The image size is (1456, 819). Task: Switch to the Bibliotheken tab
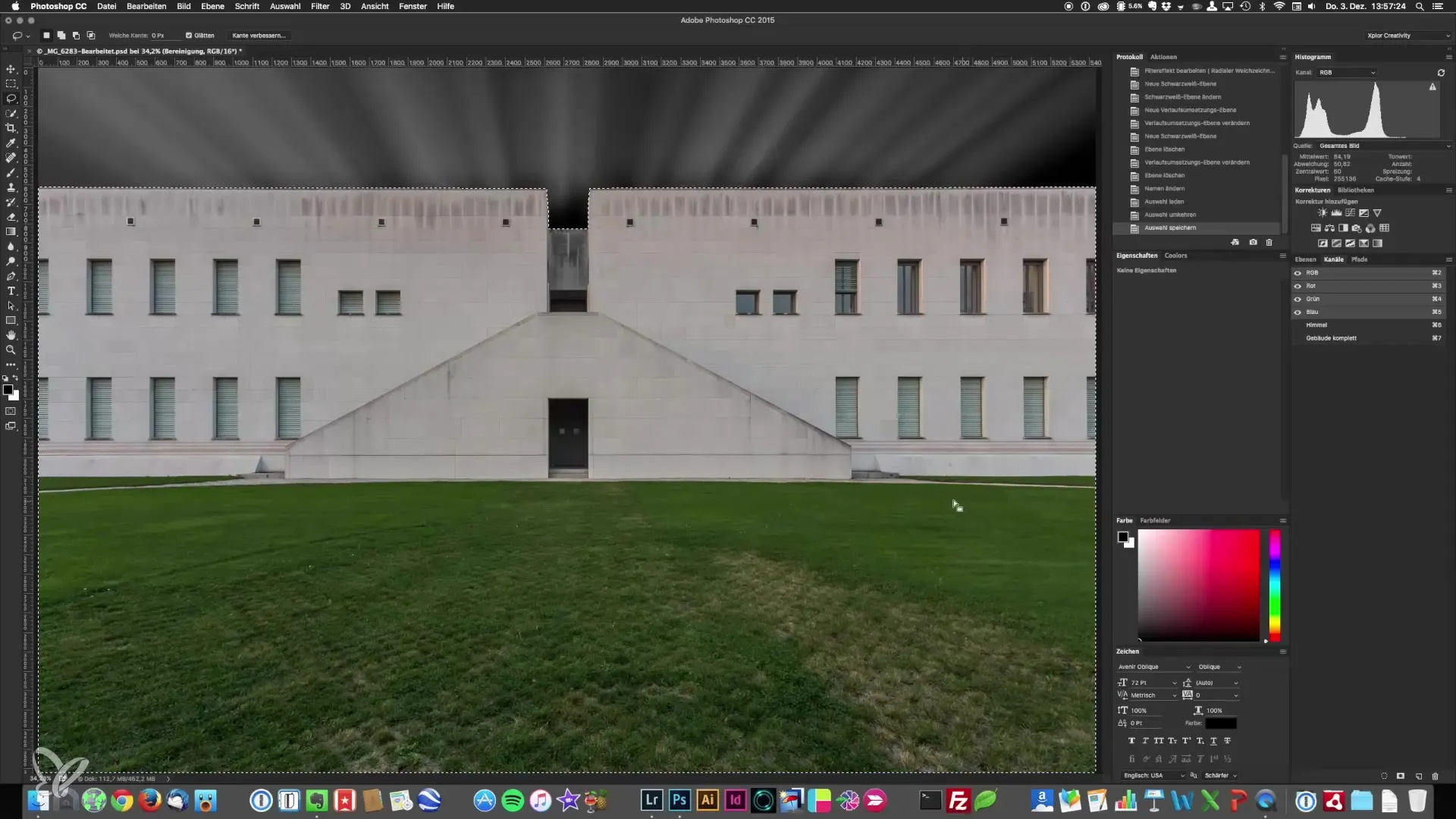(x=1356, y=190)
